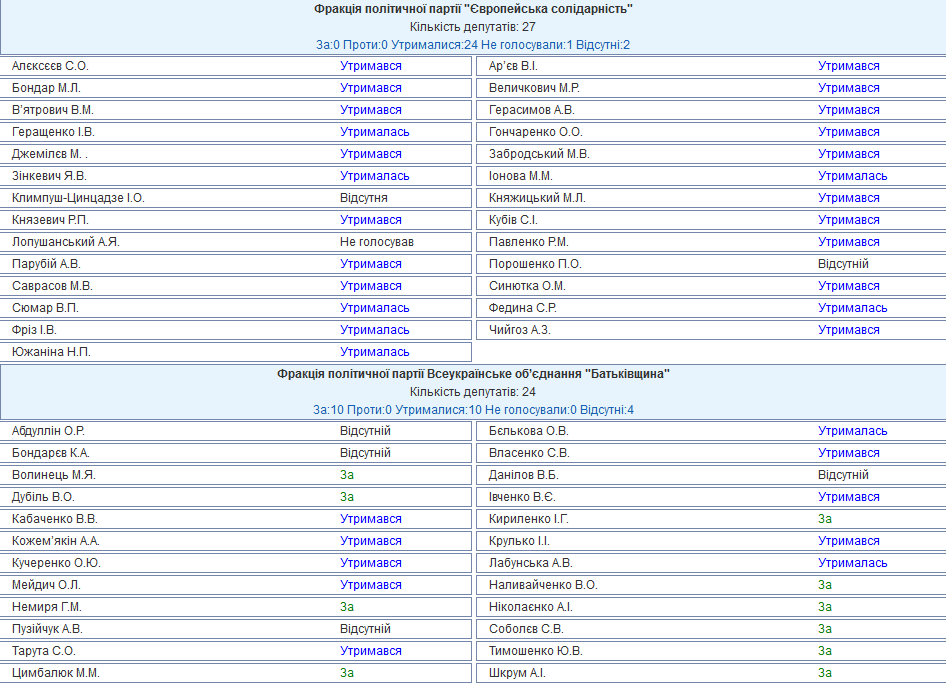
Task: Select deputy name Порошенко П.О.
Action: [x=535, y=264]
